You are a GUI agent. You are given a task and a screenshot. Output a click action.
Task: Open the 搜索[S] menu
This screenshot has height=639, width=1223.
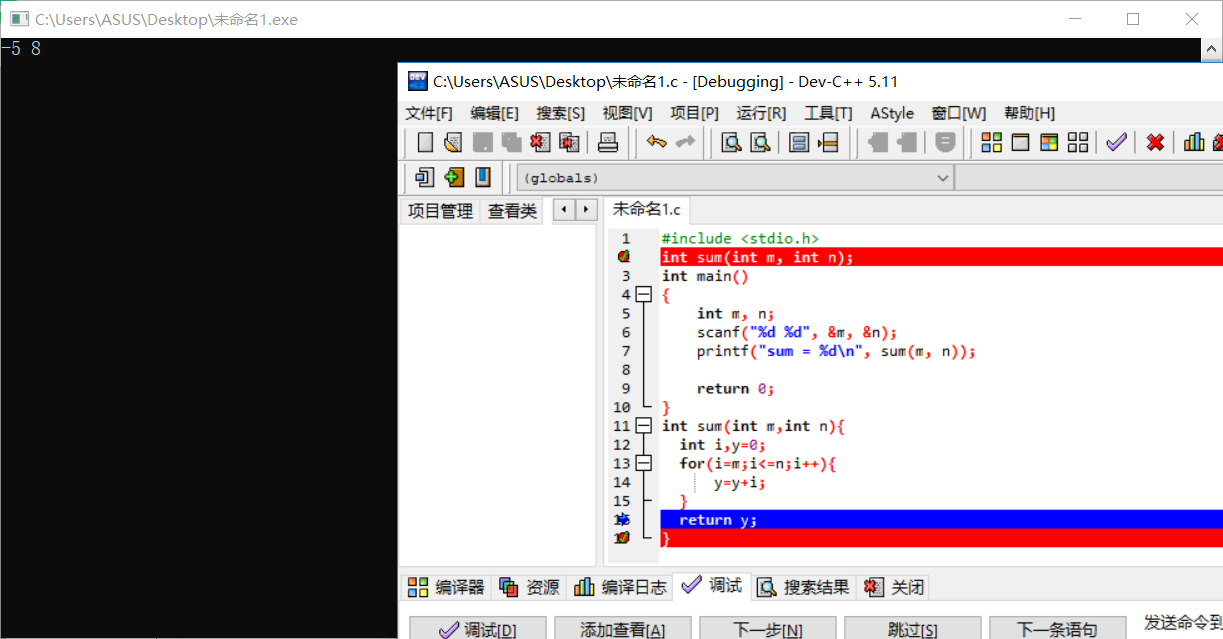(x=561, y=113)
